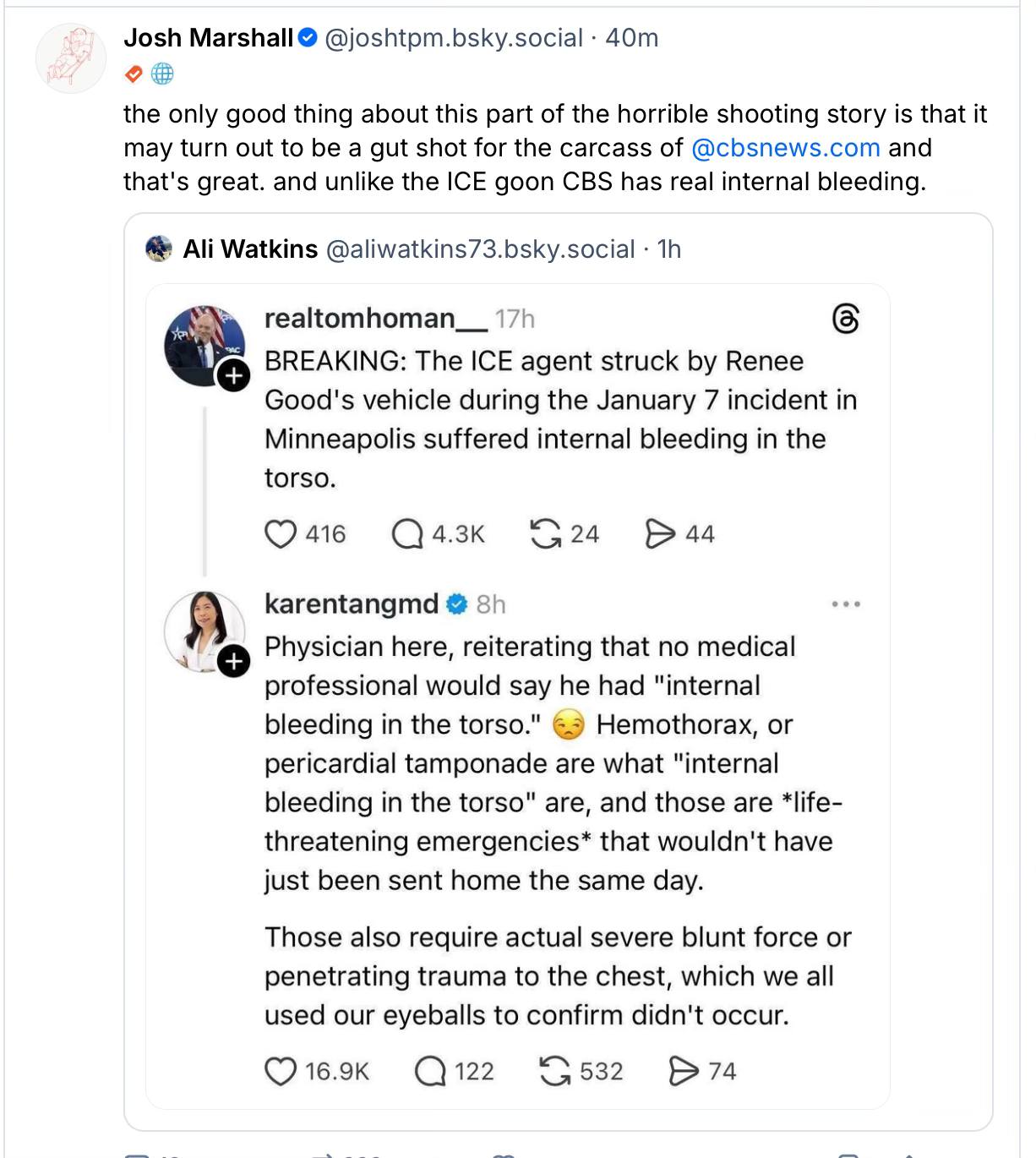
Task: Repost karentangmd's post showing 532 reposts
Action: pyautogui.click(x=554, y=1072)
